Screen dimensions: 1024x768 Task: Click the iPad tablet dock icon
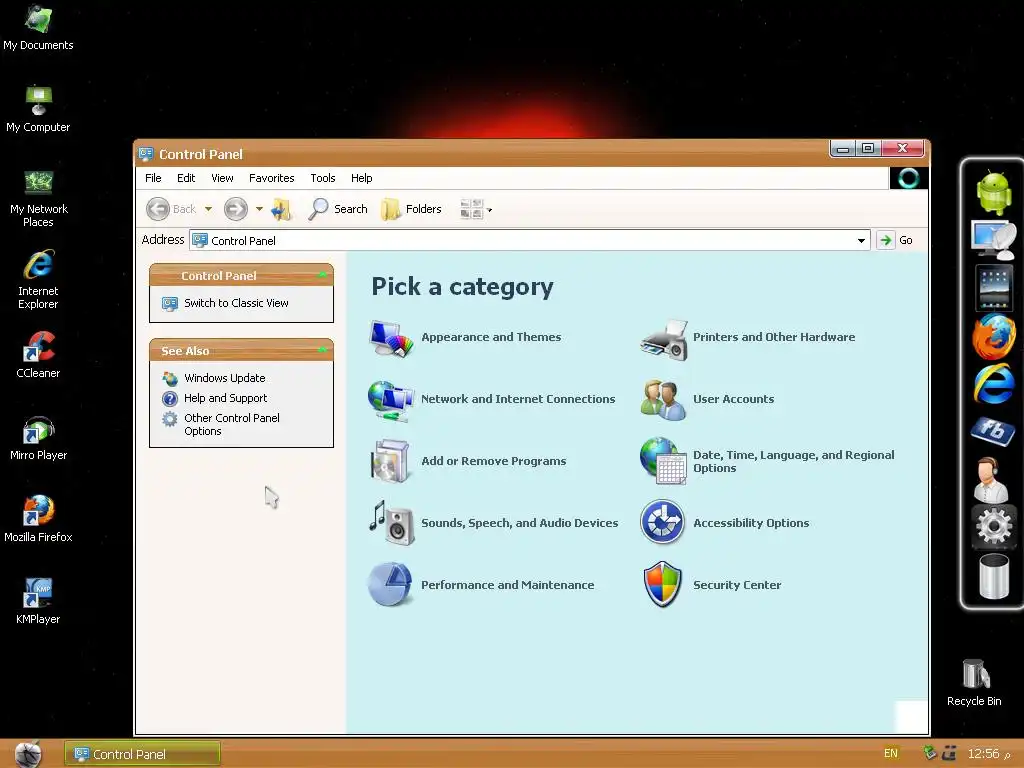coord(993,287)
